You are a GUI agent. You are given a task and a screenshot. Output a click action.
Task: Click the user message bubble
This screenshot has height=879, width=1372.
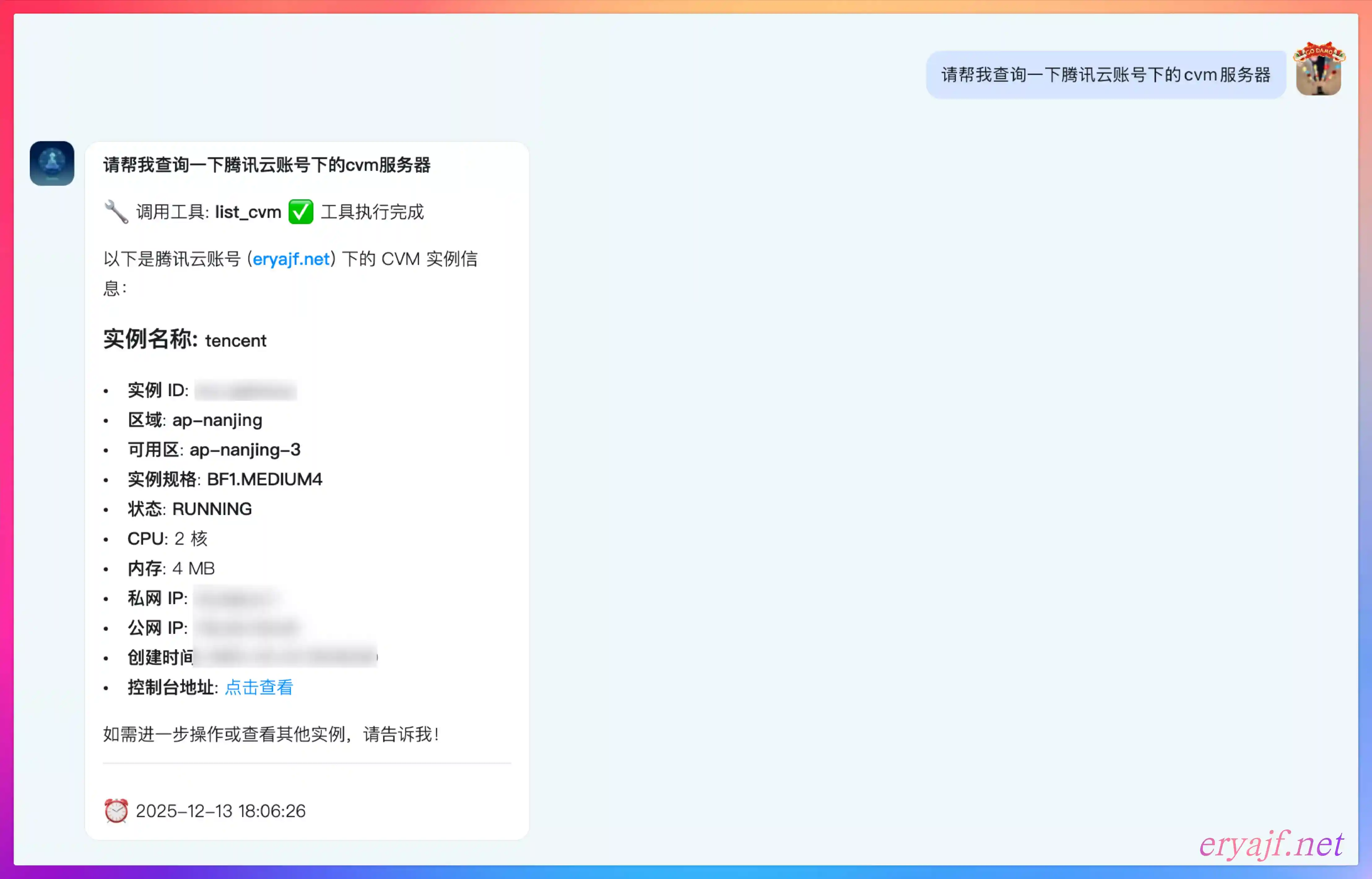tap(1105, 75)
